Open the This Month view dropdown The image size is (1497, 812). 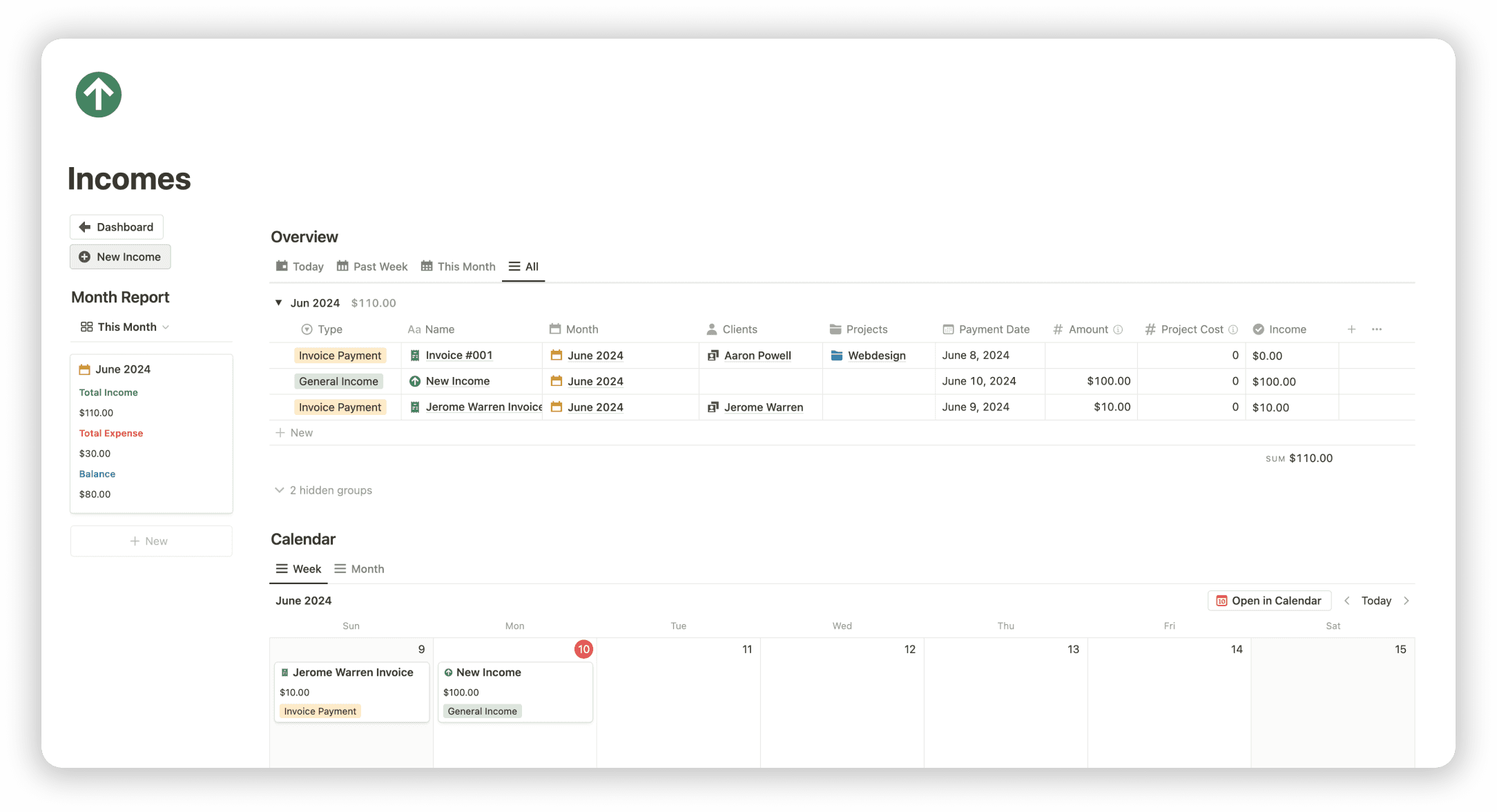coord(126,327)
